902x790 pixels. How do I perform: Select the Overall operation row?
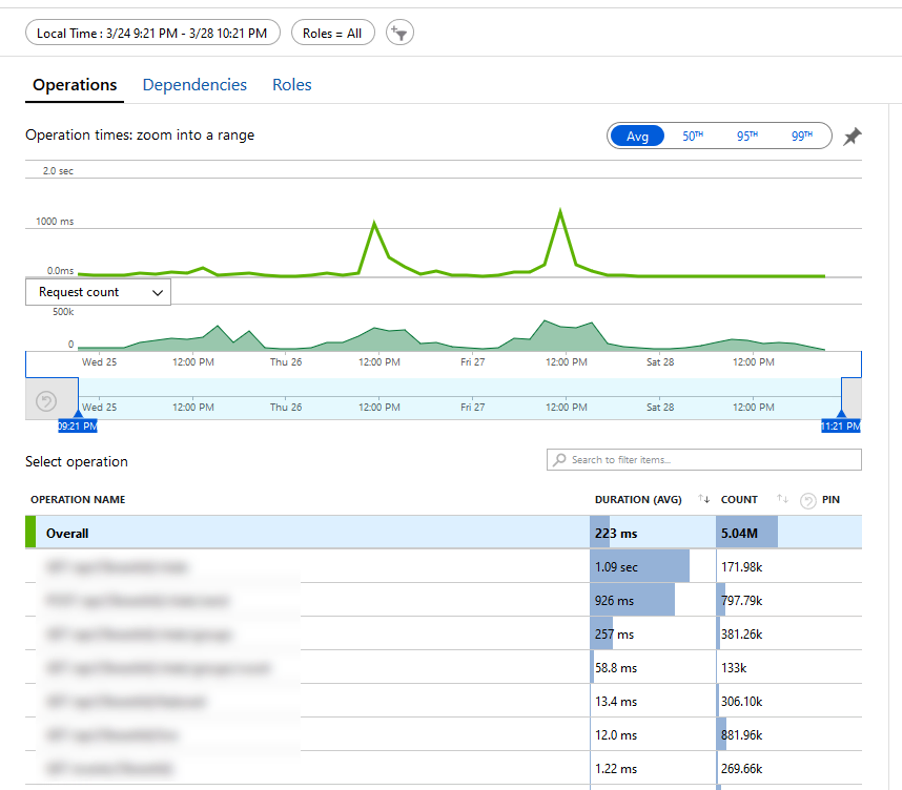(x=300, y=534)
